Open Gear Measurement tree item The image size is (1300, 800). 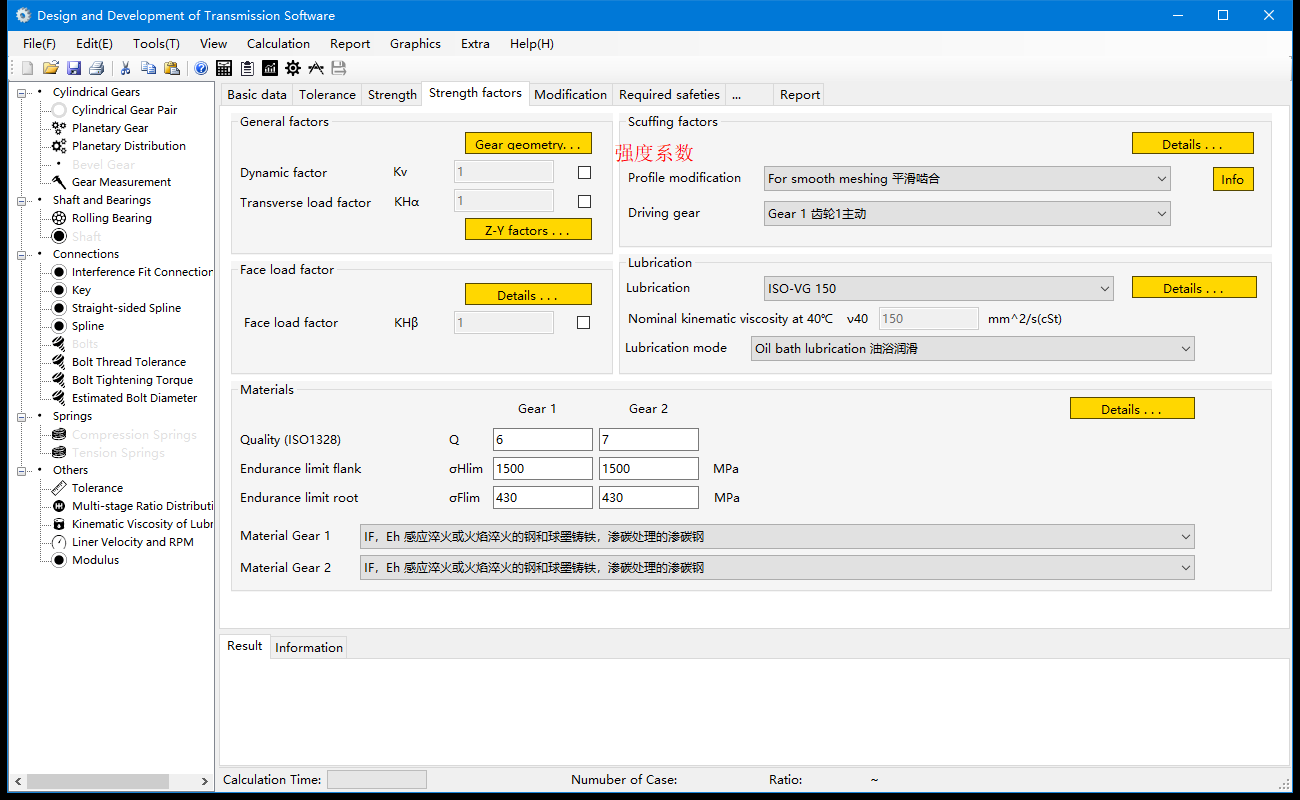(121, 182)
